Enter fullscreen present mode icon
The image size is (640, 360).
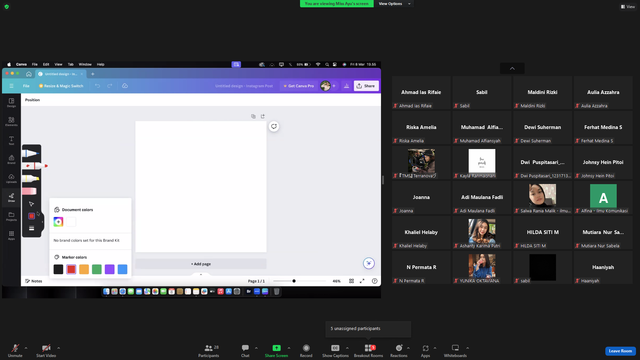click(362, 281)
